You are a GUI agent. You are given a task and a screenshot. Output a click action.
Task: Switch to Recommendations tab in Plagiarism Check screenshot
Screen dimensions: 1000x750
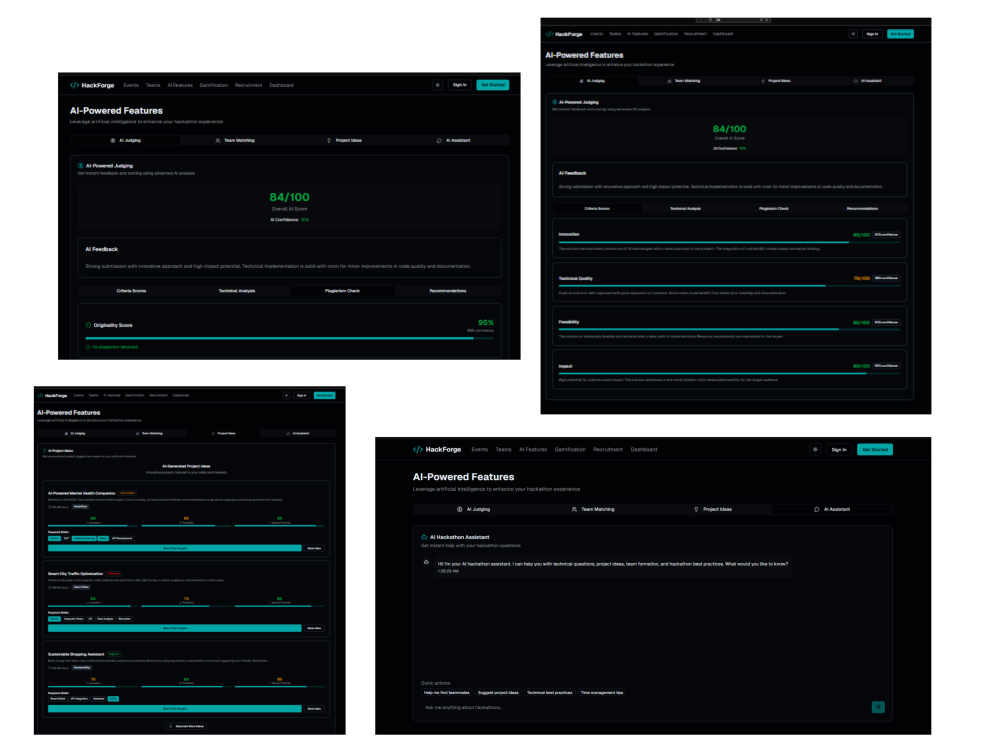point(448,291)
